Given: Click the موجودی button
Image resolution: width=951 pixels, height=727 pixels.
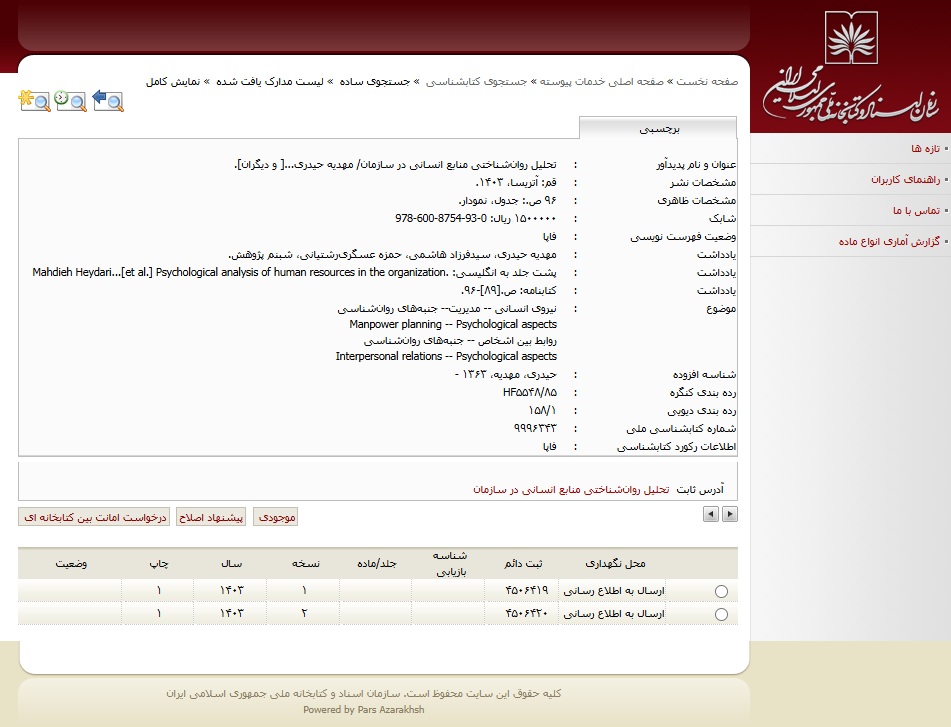Looking at the screenshot, I should click(x=275, y=517).
